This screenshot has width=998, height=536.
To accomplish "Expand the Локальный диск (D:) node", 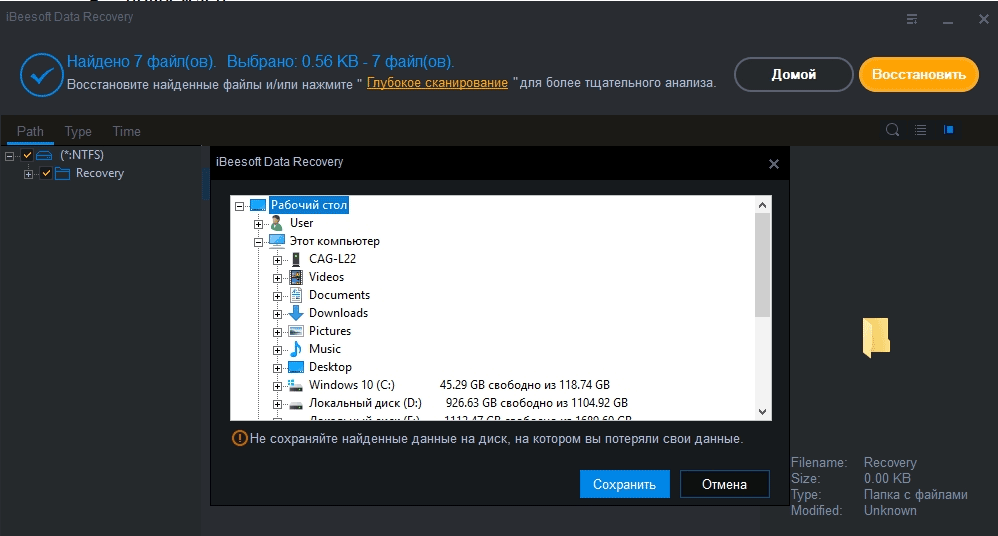I will click(x=277, y=404).
